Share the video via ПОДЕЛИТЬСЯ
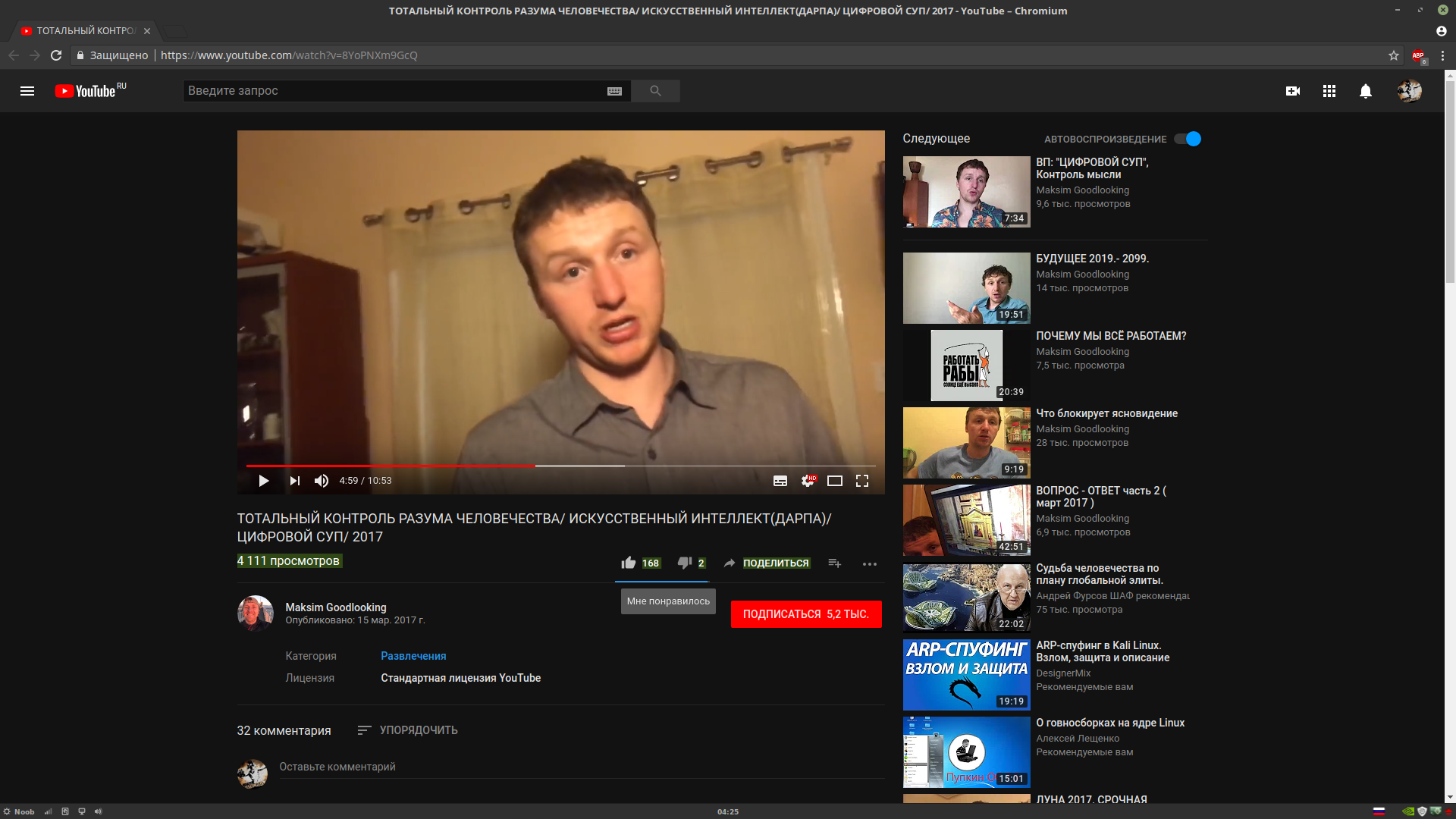The height and width of the screenshot is (819, 1456). click(x=767, y=563)
